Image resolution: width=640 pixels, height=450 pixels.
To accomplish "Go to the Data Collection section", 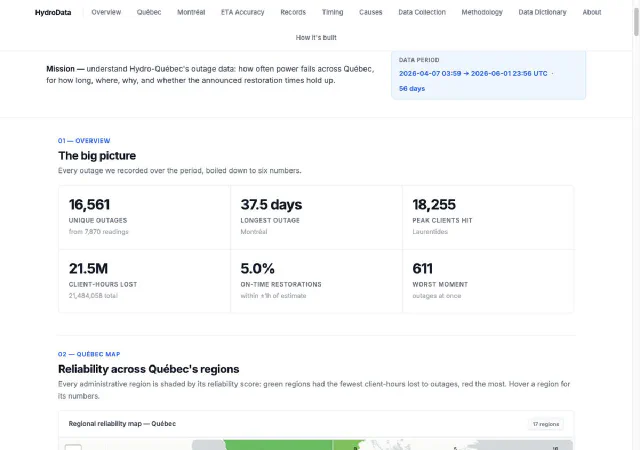I will pos(422,12).
